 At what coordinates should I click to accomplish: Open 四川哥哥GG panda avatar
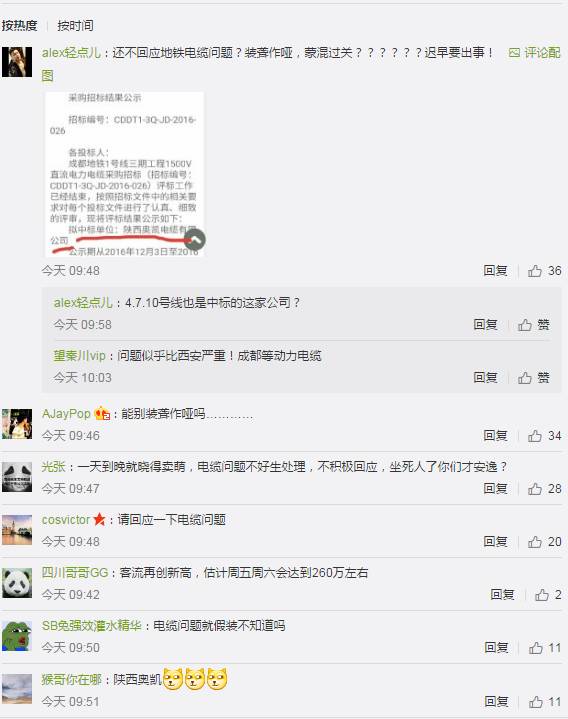[17, 583]
